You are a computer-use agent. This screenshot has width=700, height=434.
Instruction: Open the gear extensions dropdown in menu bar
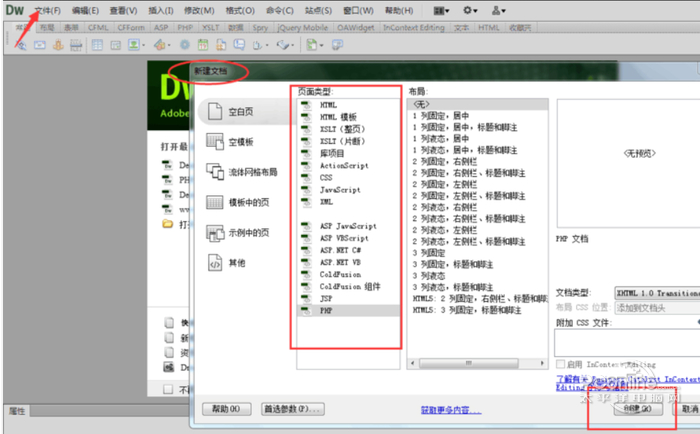coord(470,11)
